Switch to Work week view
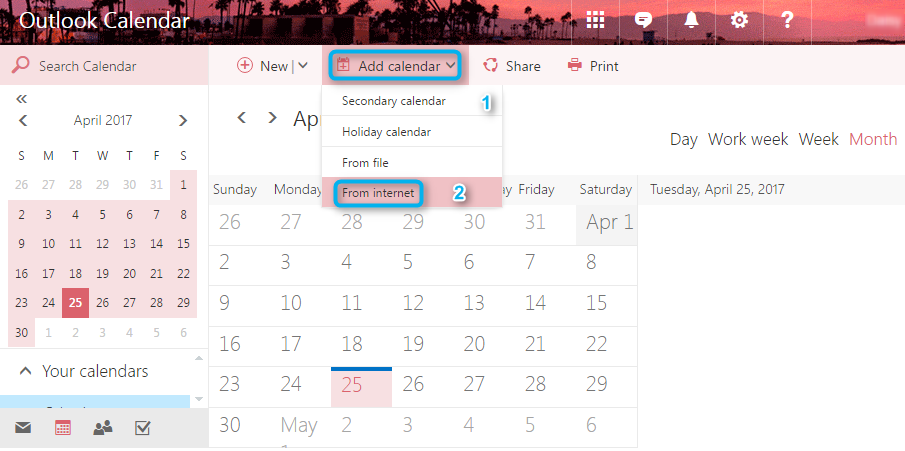This screenshot has width=905, height=451. 748,139
